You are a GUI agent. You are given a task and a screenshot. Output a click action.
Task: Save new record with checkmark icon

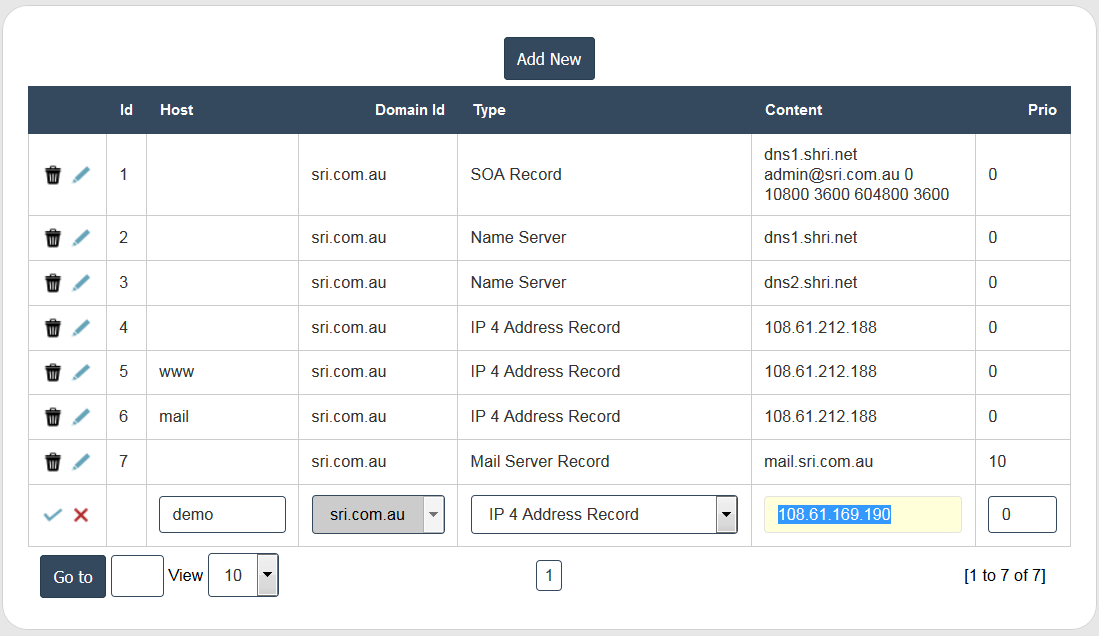(53, 515)
